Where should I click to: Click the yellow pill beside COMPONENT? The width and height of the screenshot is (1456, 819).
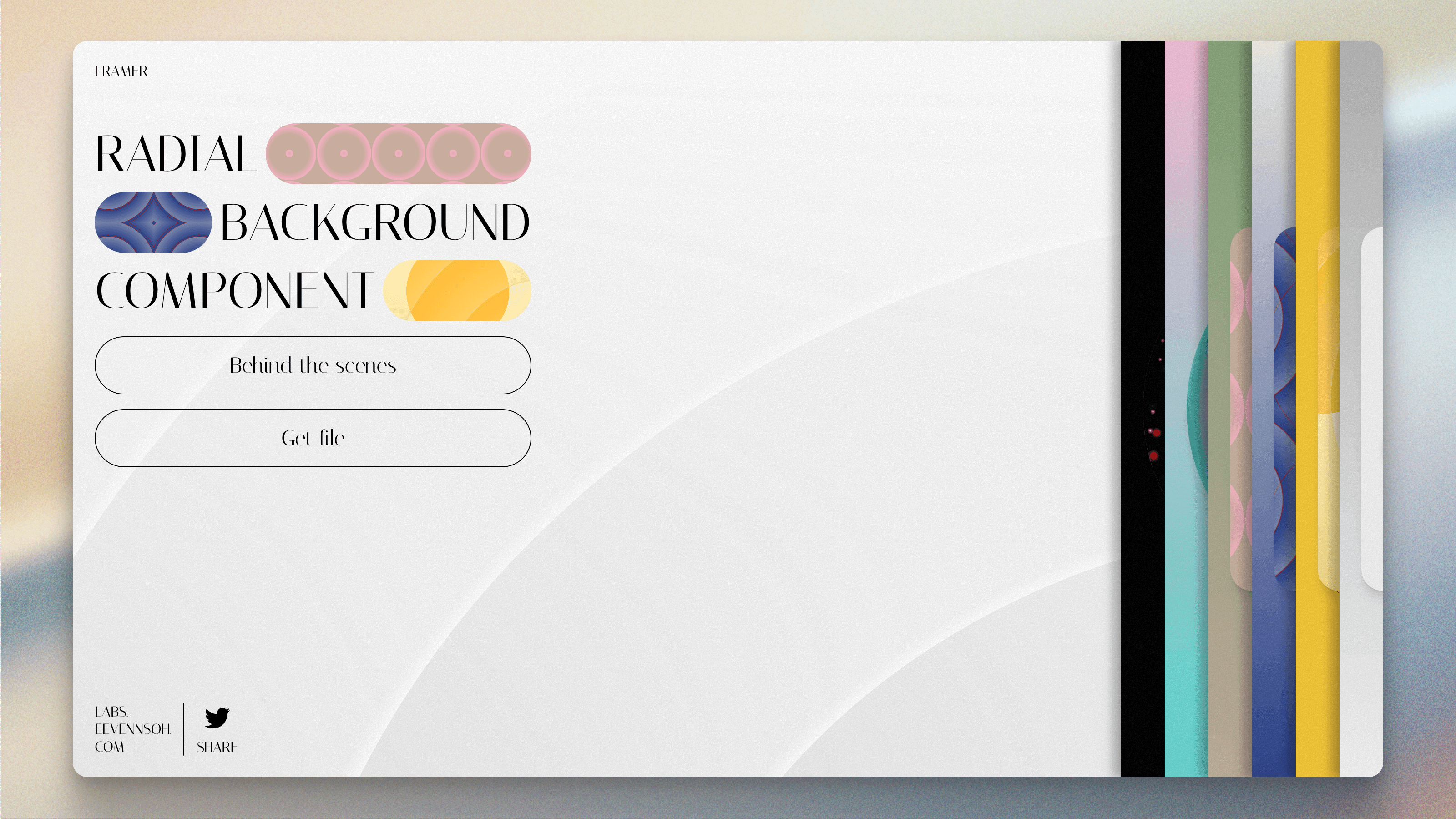pyautogui.click(x=457, y=291)
